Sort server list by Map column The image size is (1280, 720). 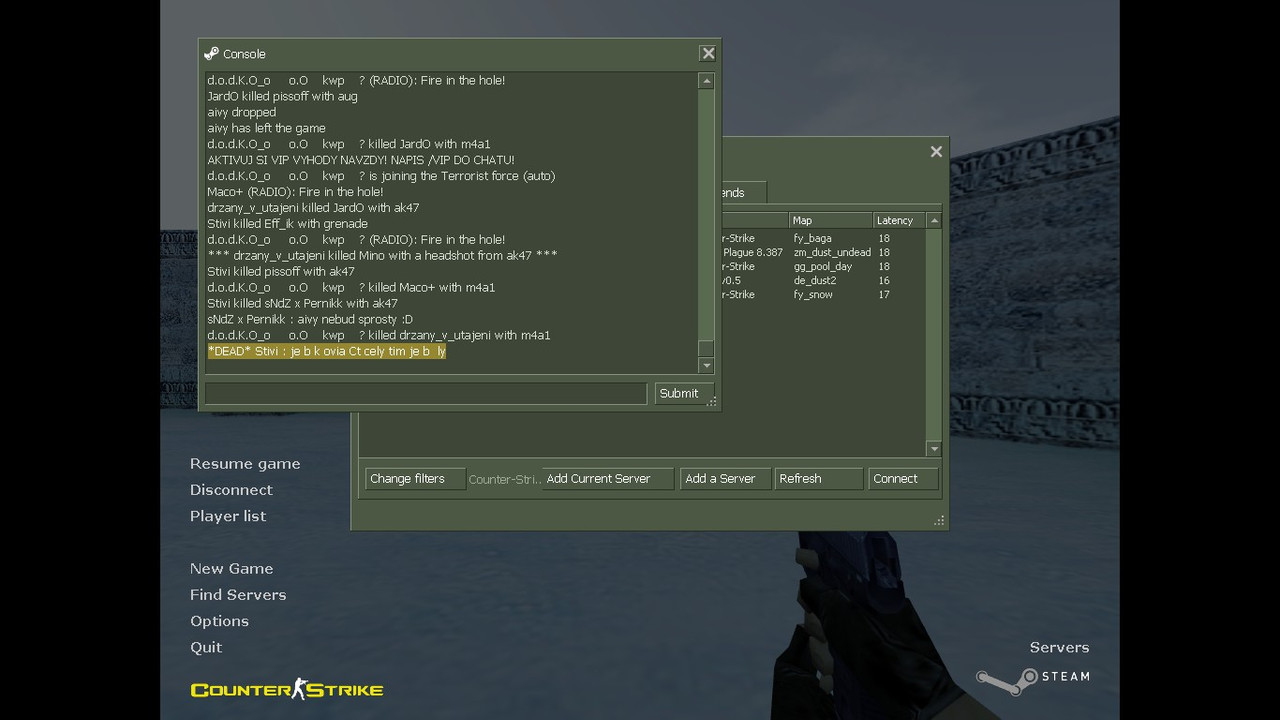pyautogui.click(x=830, y=220)
